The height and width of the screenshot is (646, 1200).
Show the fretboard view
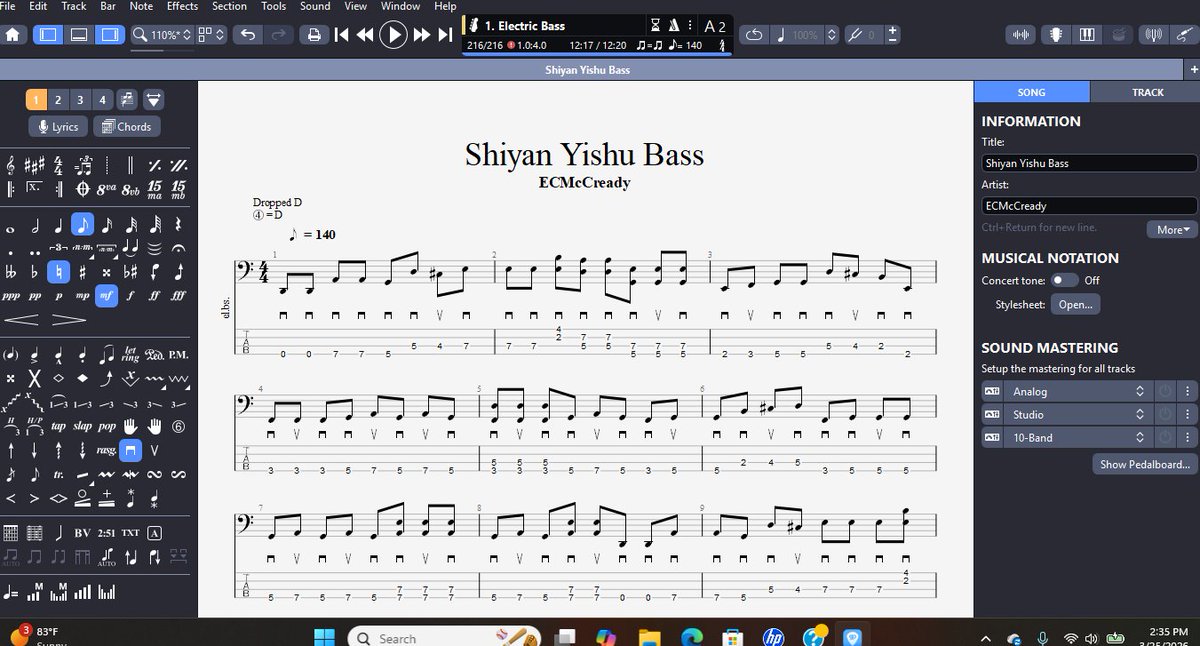[x=1055, y=35]
